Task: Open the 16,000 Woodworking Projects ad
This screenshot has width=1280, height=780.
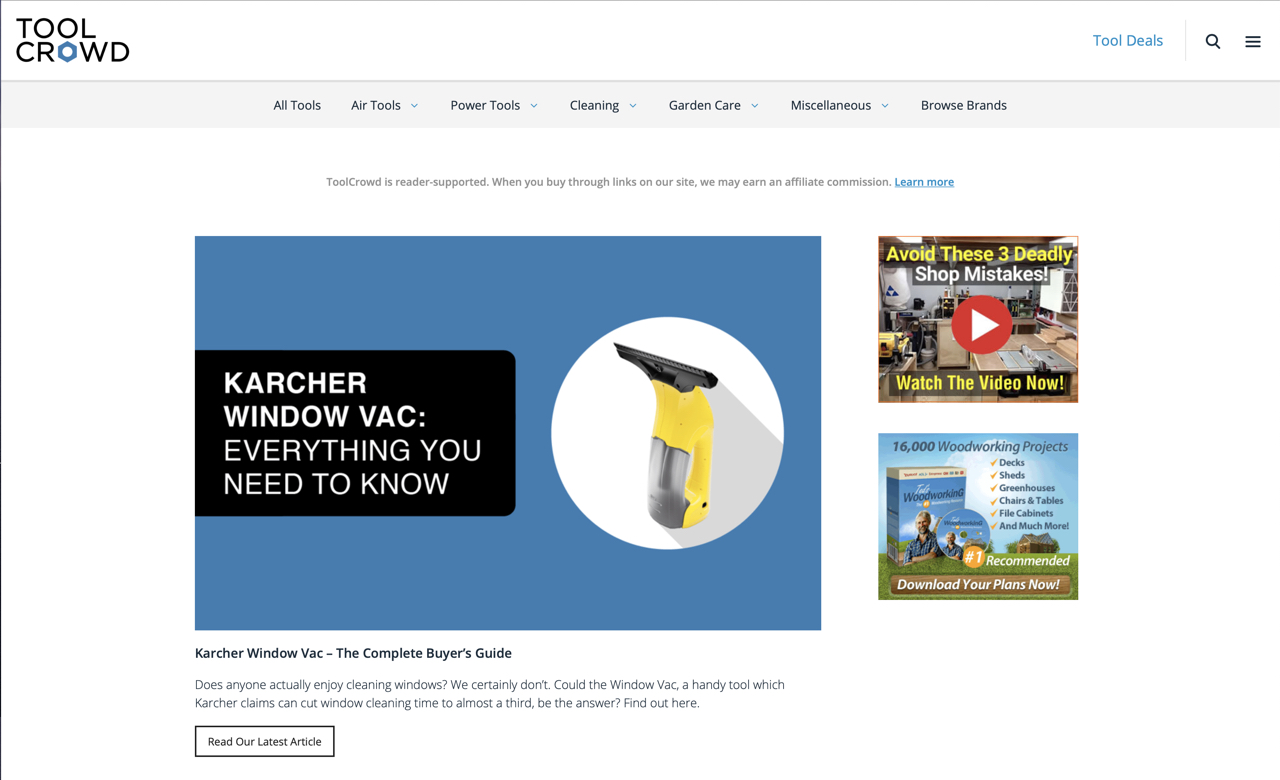Action: tap(978, 500)
